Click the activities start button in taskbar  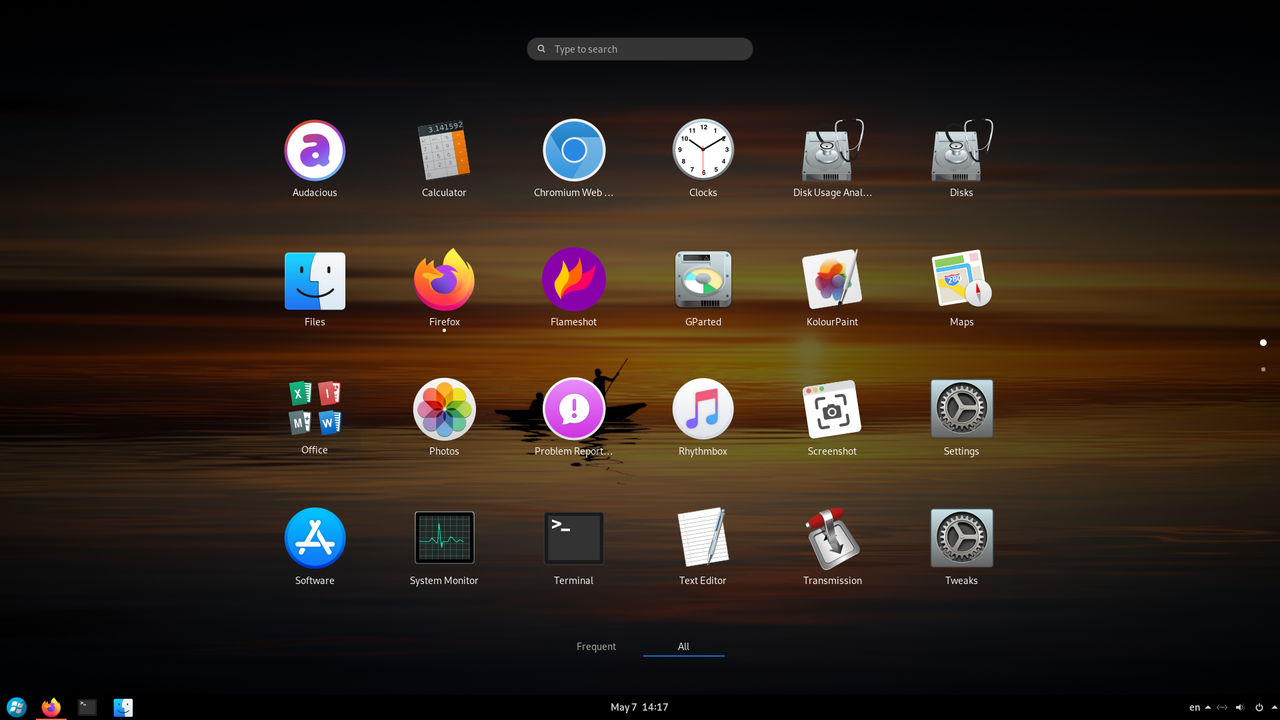16,707
